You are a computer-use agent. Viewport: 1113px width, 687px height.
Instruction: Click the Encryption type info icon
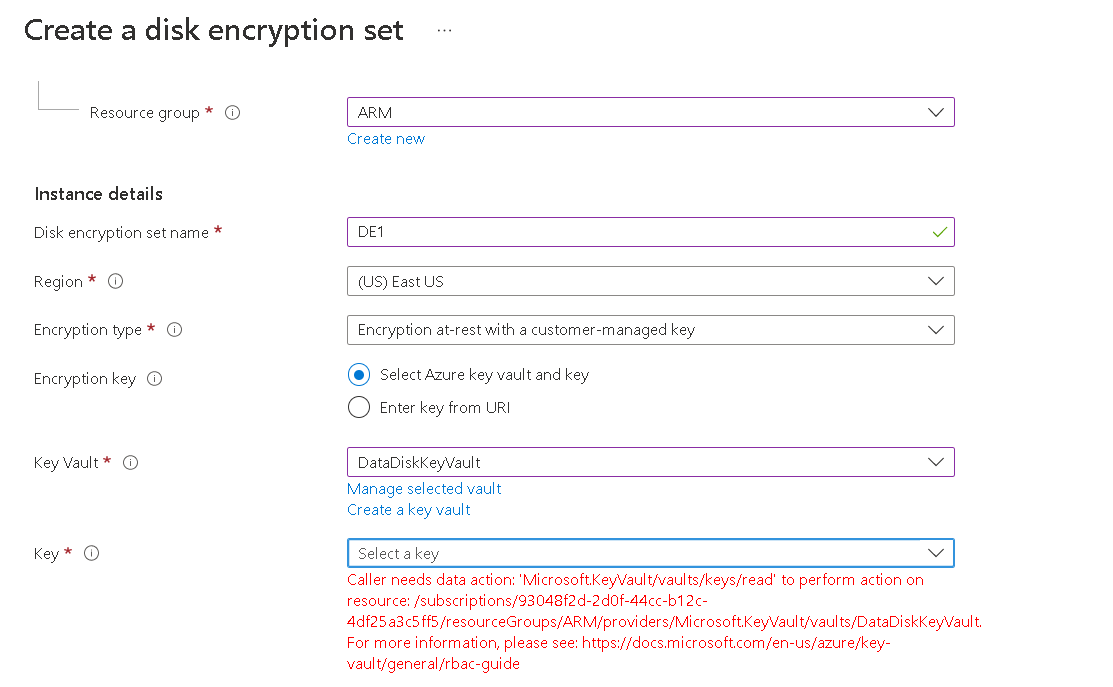pos(175,330)
